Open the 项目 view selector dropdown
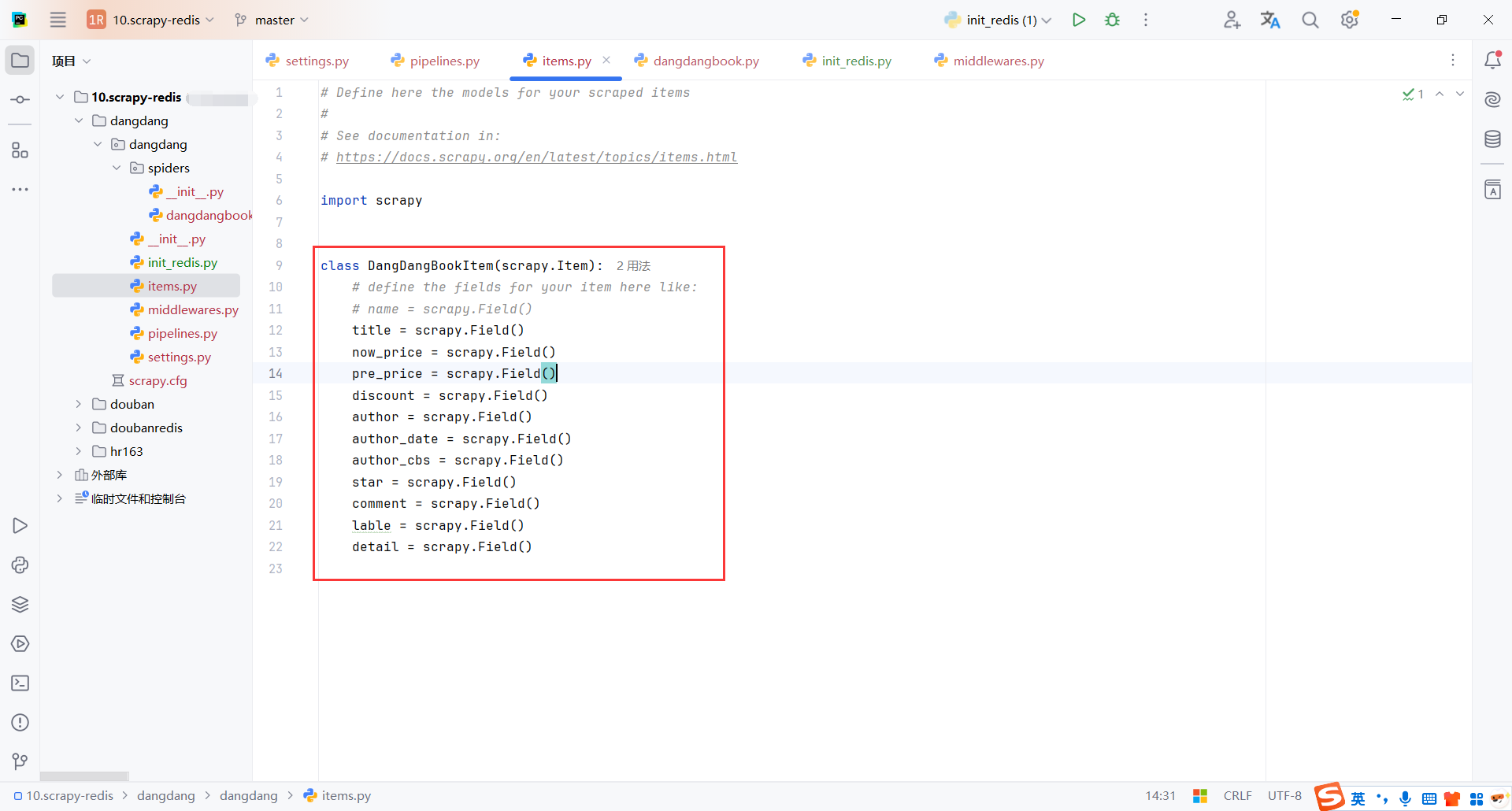The width and height of the screenshot is (1512, 811). point(72,61)
